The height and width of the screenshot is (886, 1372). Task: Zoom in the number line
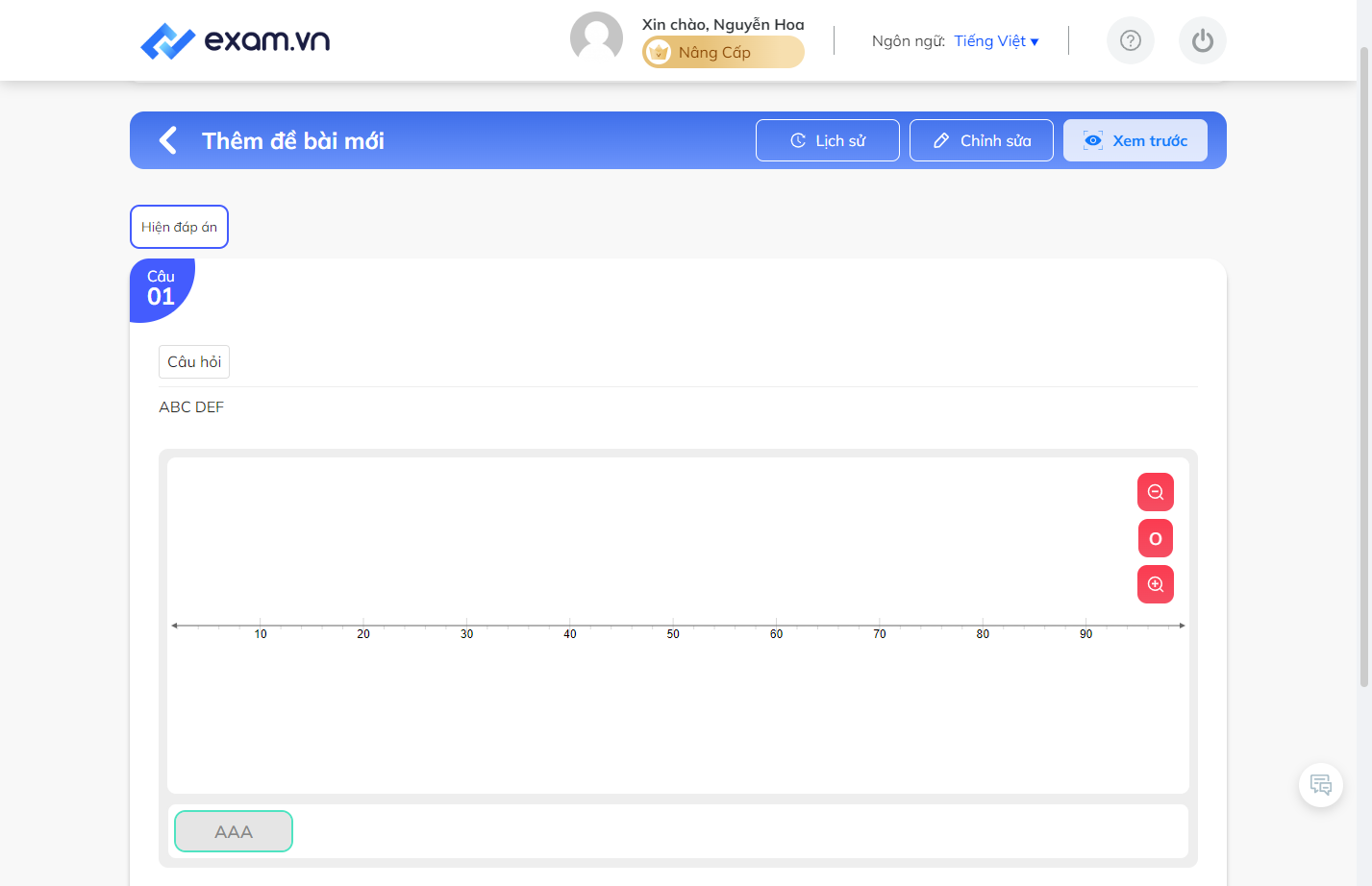pyautogui.click(x=1156, y=584)
